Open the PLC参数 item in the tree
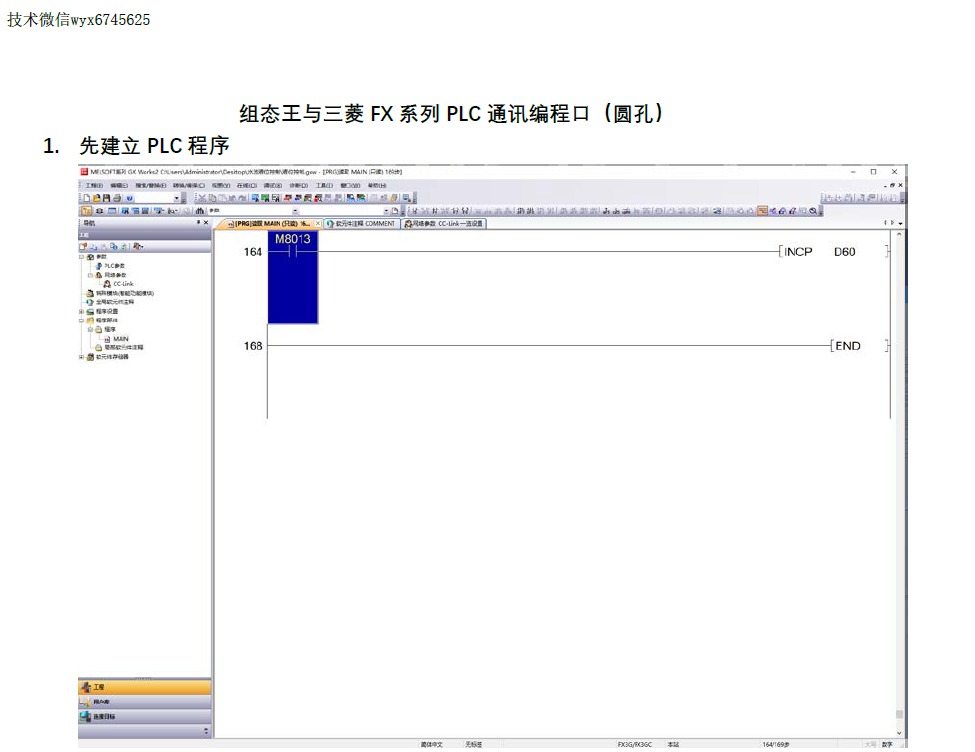 (114, 266)
